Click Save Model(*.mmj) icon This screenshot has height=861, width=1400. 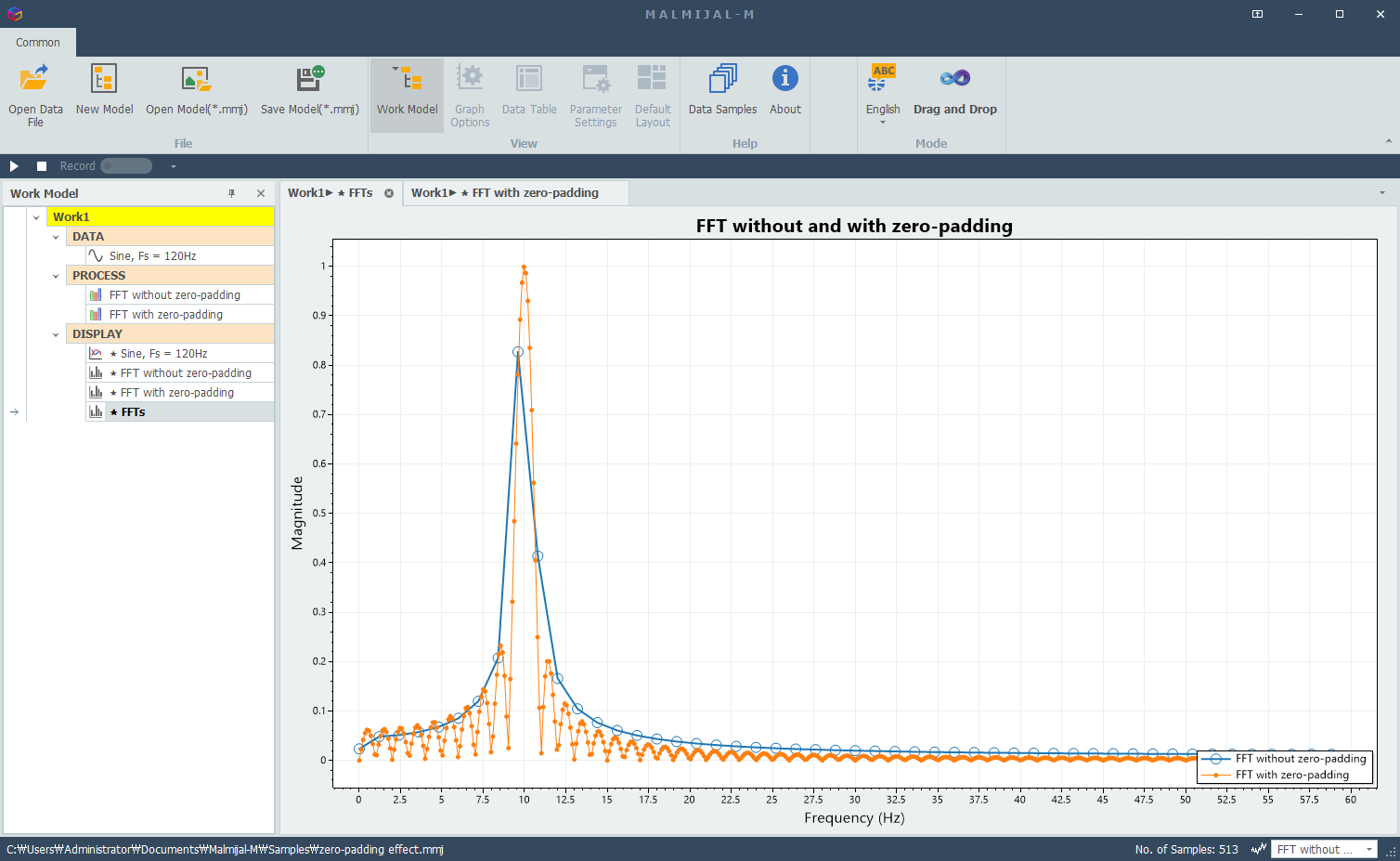(310, 79)
